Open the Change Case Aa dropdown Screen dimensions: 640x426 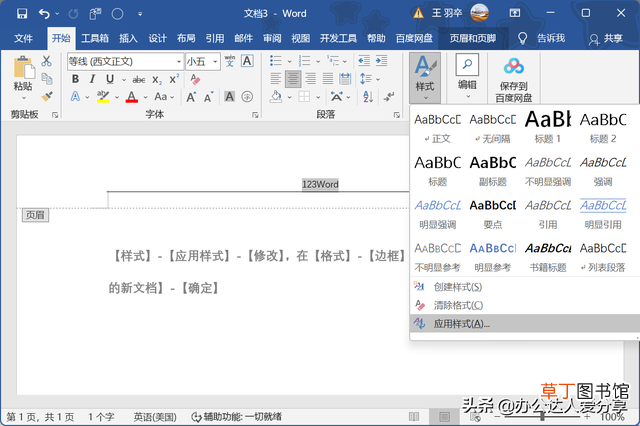click(164, 97)
